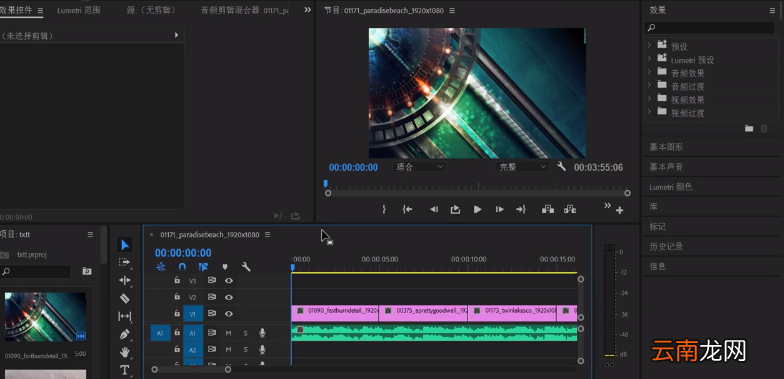Select the Ripple Edit tool
This screenshot has height=379, width=784.
tap(124, 280)
